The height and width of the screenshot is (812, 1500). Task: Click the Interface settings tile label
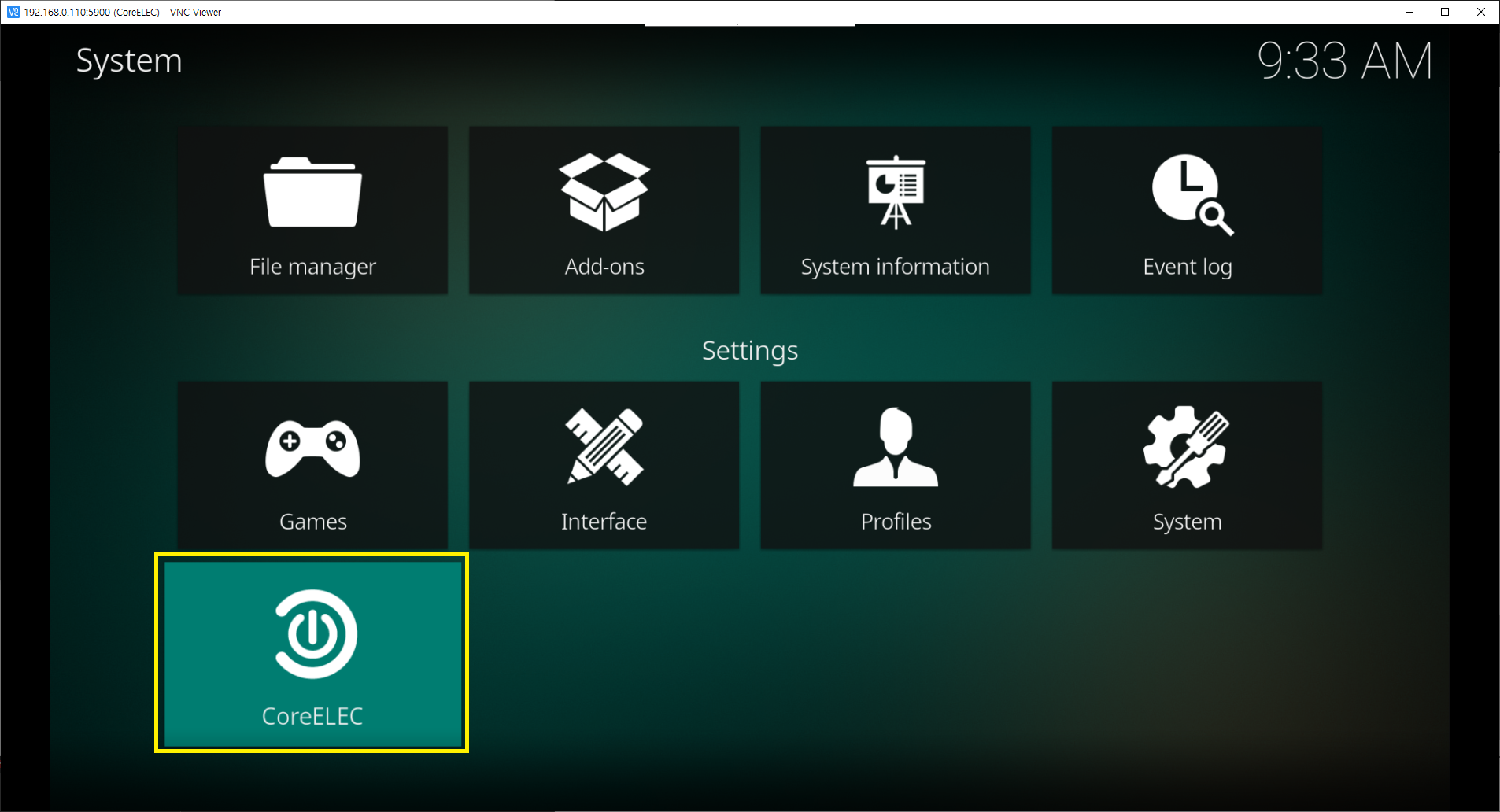coord(603,521)
